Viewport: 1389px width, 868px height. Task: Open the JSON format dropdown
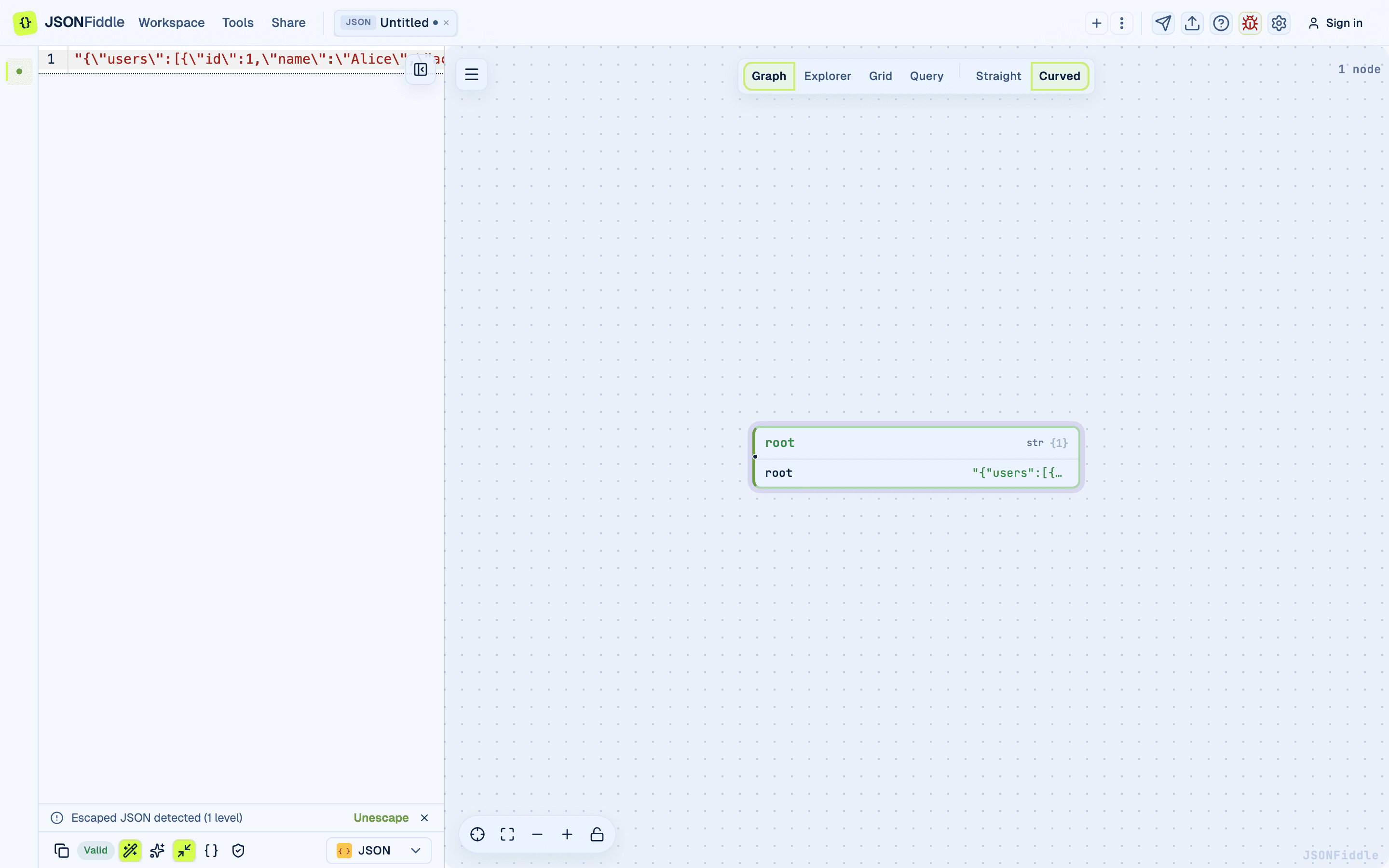(x=379, y=850)
